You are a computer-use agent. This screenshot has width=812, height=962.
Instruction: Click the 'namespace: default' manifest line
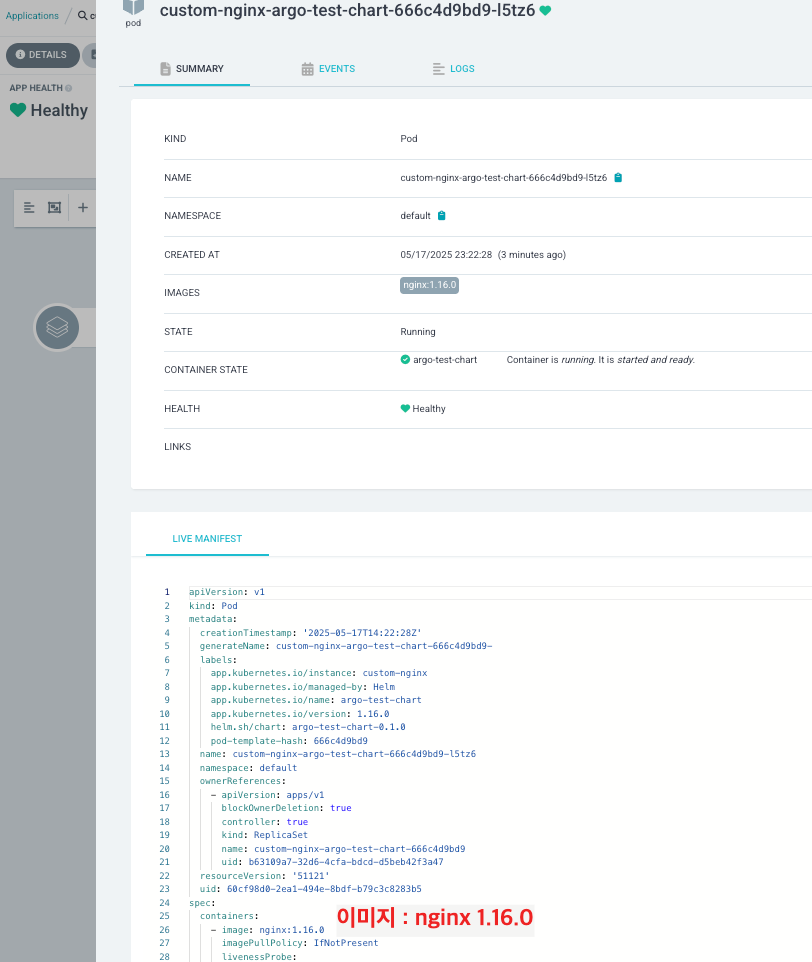[x=248, y=768]
